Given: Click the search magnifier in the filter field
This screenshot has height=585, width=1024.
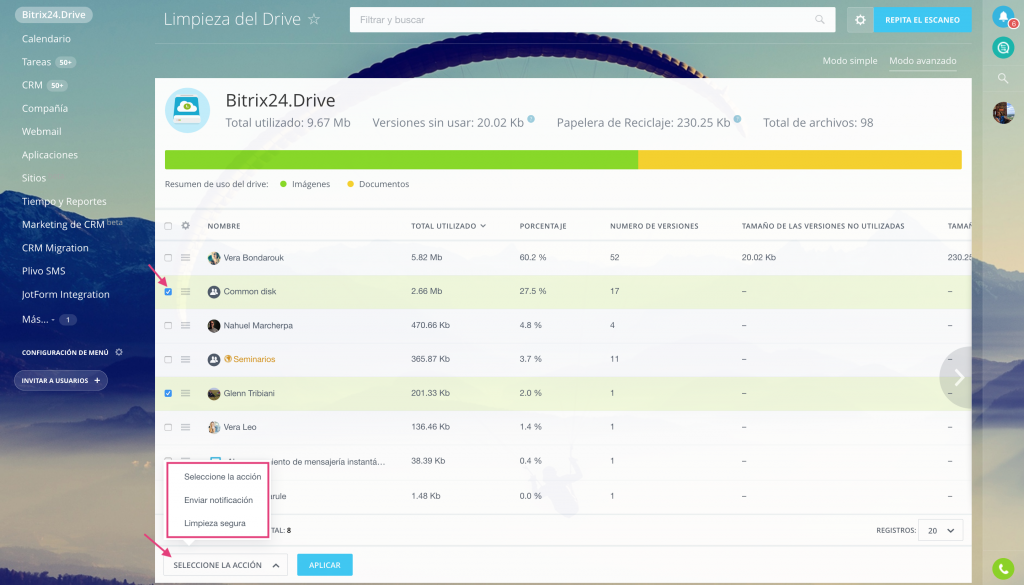Looking at the screenshot, I should [820, 20].
